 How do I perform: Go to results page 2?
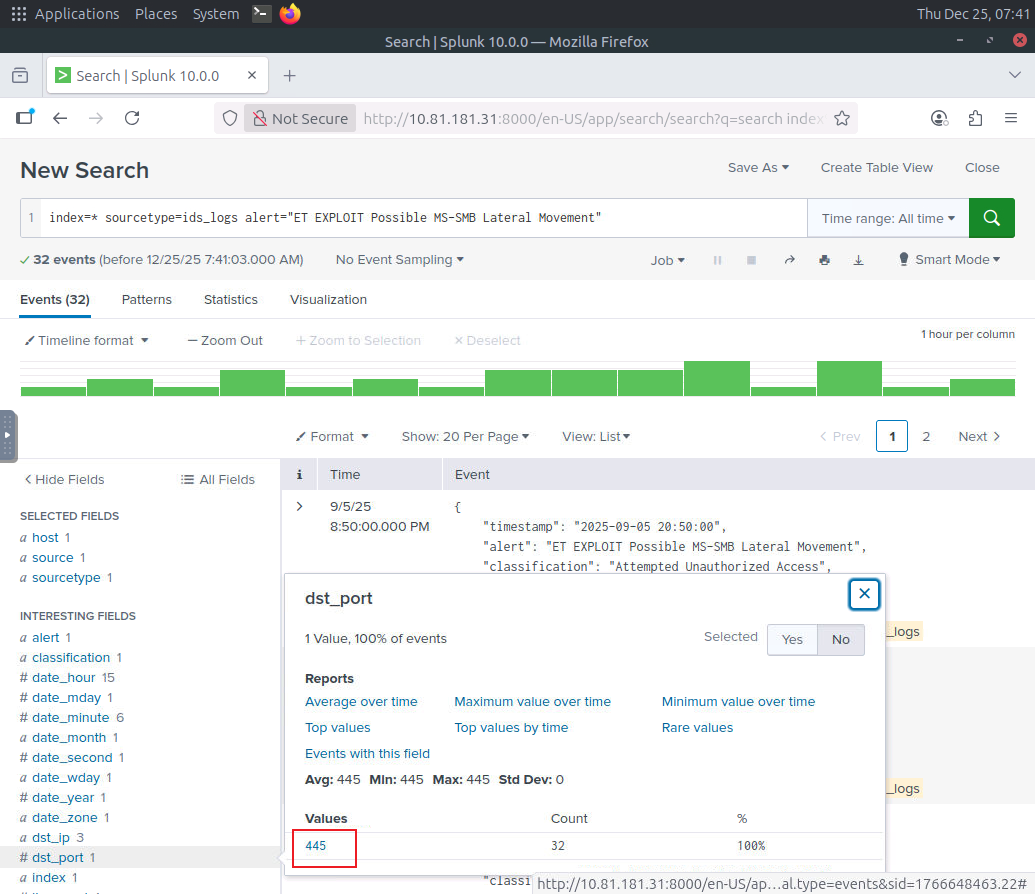(x=925, y=436)
